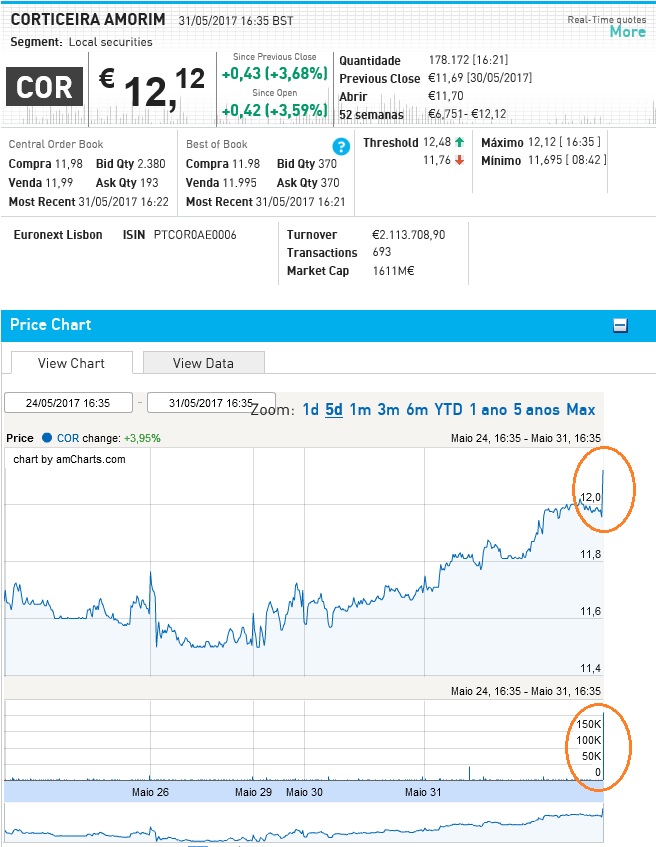Click the green upper threshold arrow
Image resolution: width=656 pixels, height=847 pixels.
(x=459, y=142)
